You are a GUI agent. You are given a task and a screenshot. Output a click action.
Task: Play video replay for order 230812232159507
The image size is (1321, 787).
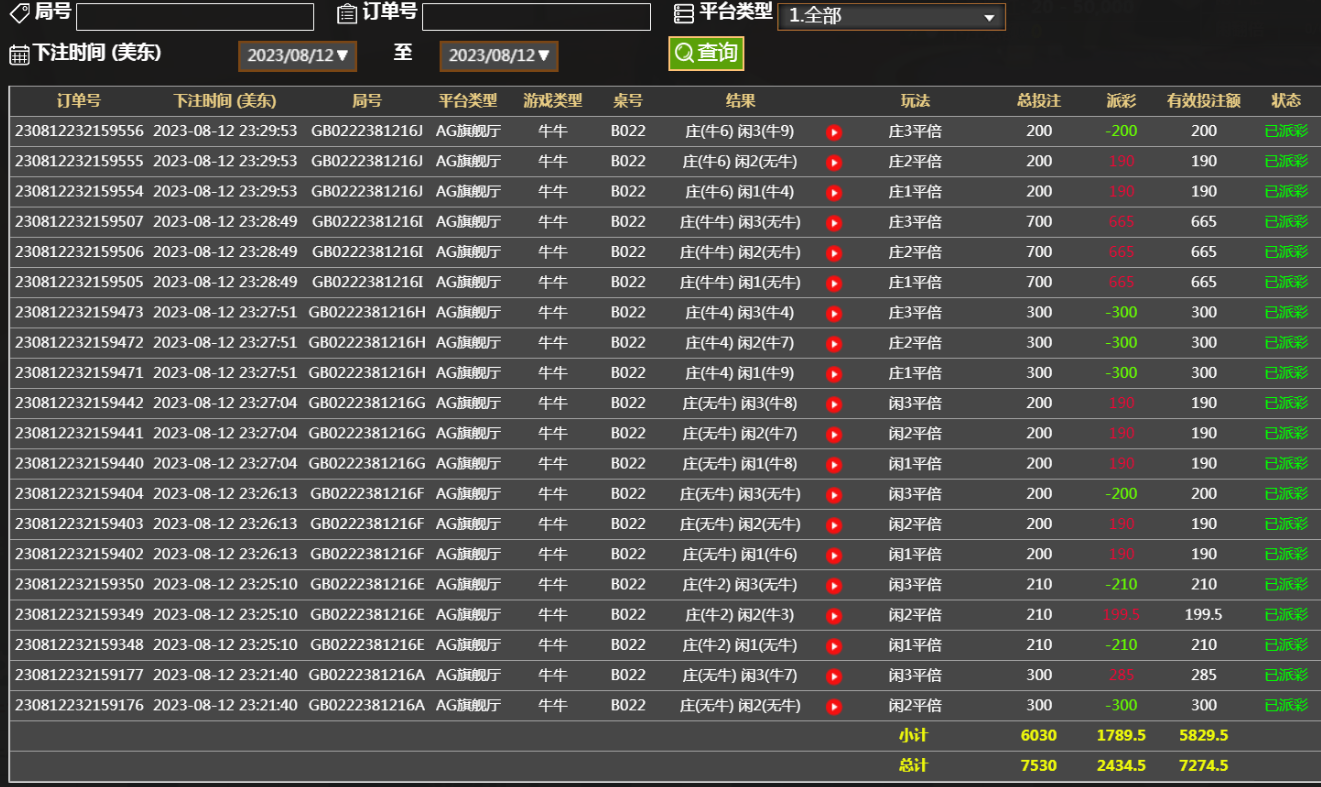[x=834, y=223]
